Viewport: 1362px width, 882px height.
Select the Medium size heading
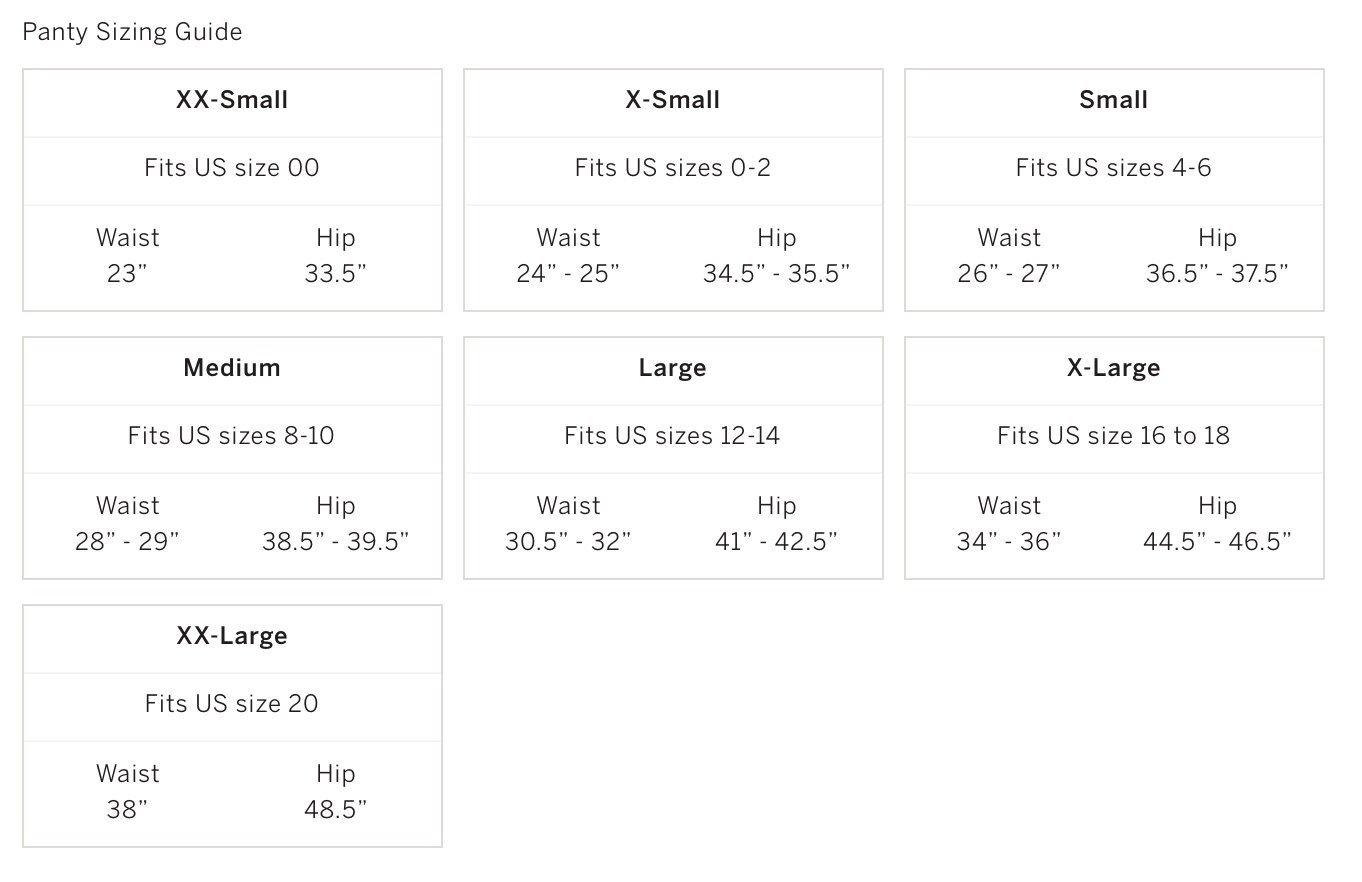[232, 368]
